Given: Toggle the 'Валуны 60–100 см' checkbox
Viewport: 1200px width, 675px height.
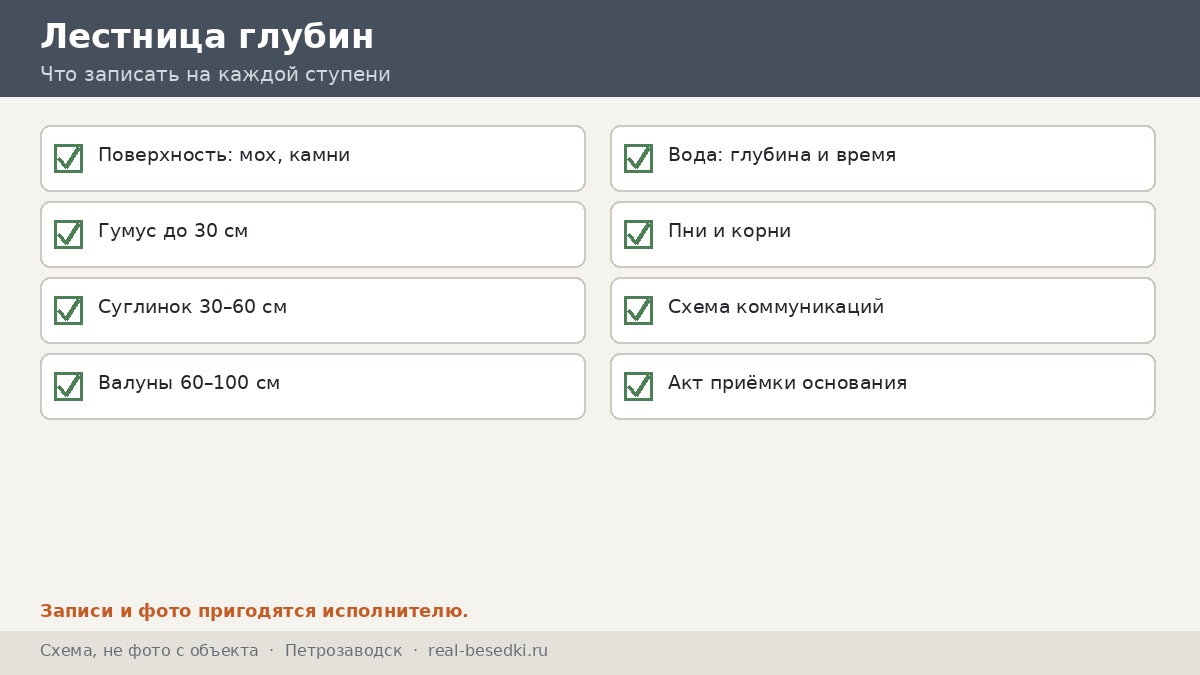Looking at the screenshot, I should 68,386.
